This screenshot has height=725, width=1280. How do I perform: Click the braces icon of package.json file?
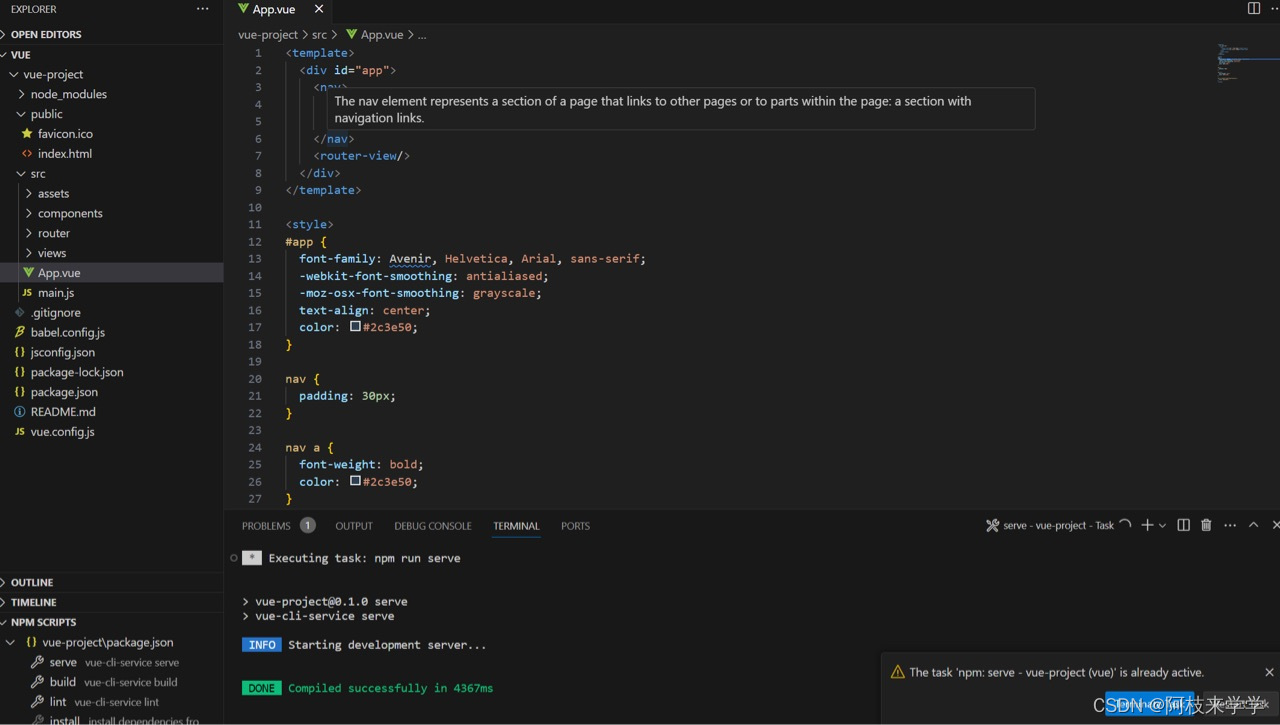pos(20,392)
